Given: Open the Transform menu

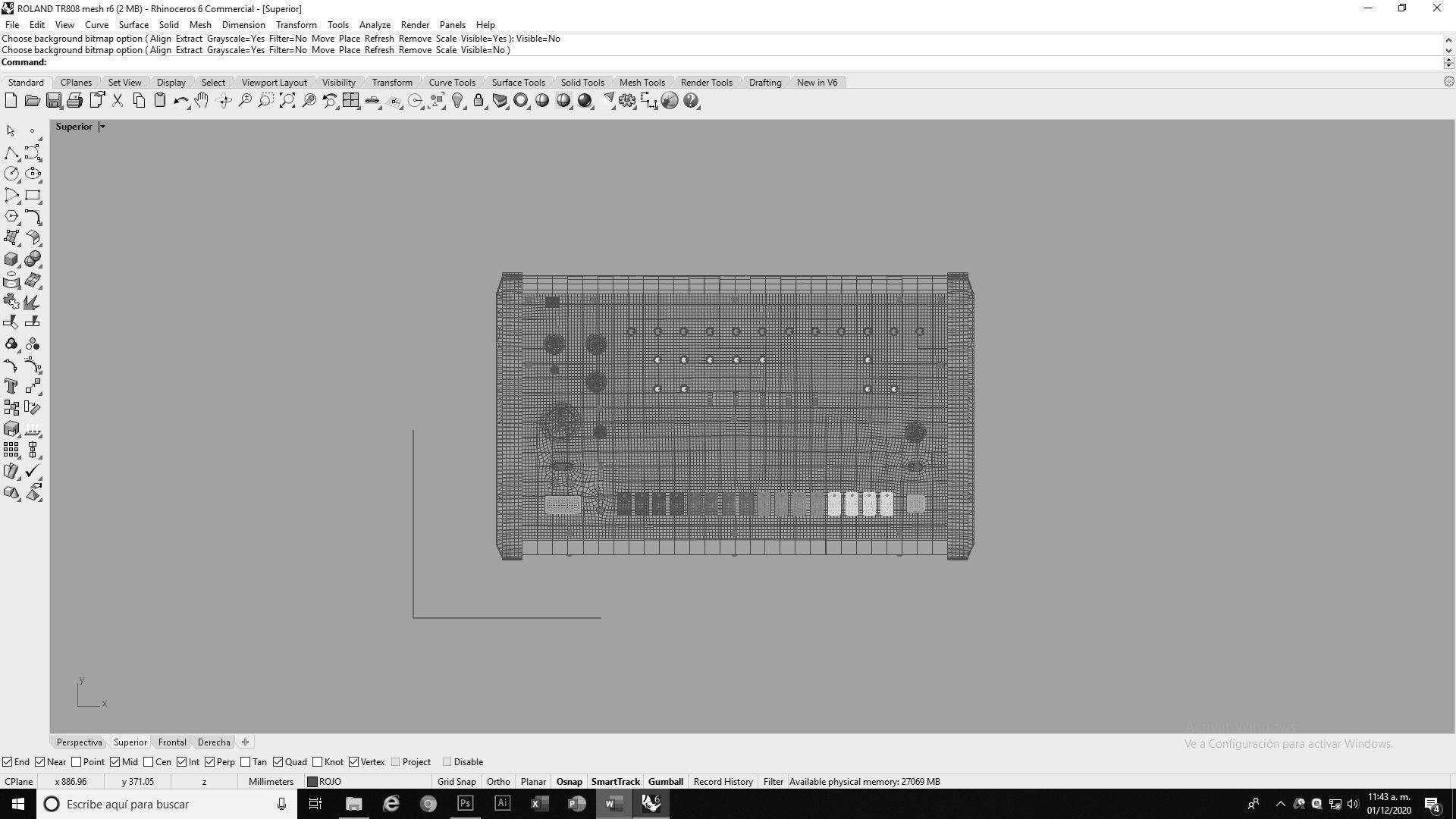Looking at the screenshot, I should 296,25.
